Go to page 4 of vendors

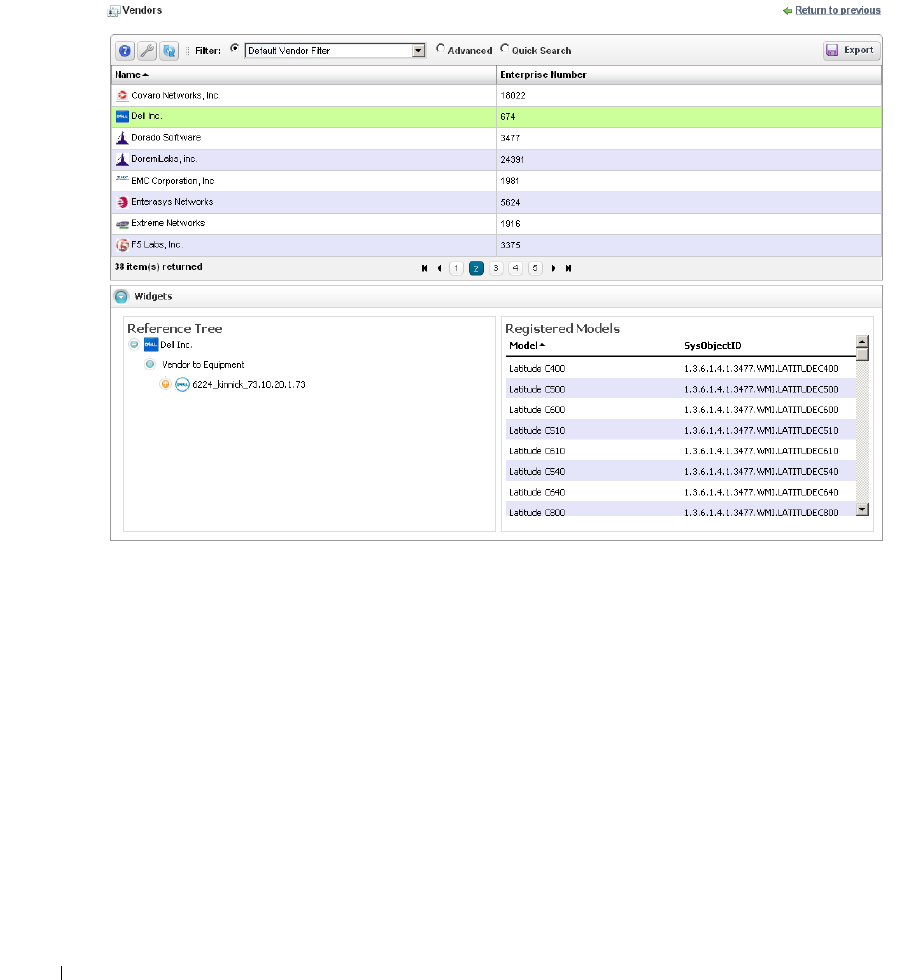pos(515,268)
